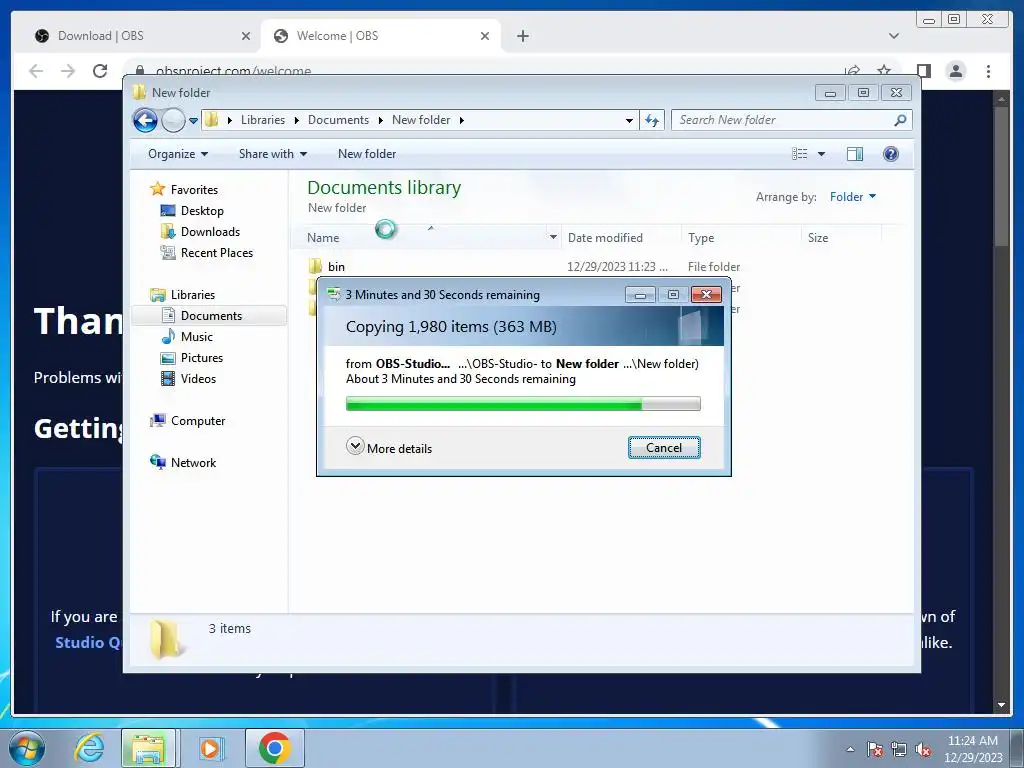The height and width of the screenshot is (768, 1024).
Task: Open recent locations arrow beside Forward button
Action: pos(193,121)
